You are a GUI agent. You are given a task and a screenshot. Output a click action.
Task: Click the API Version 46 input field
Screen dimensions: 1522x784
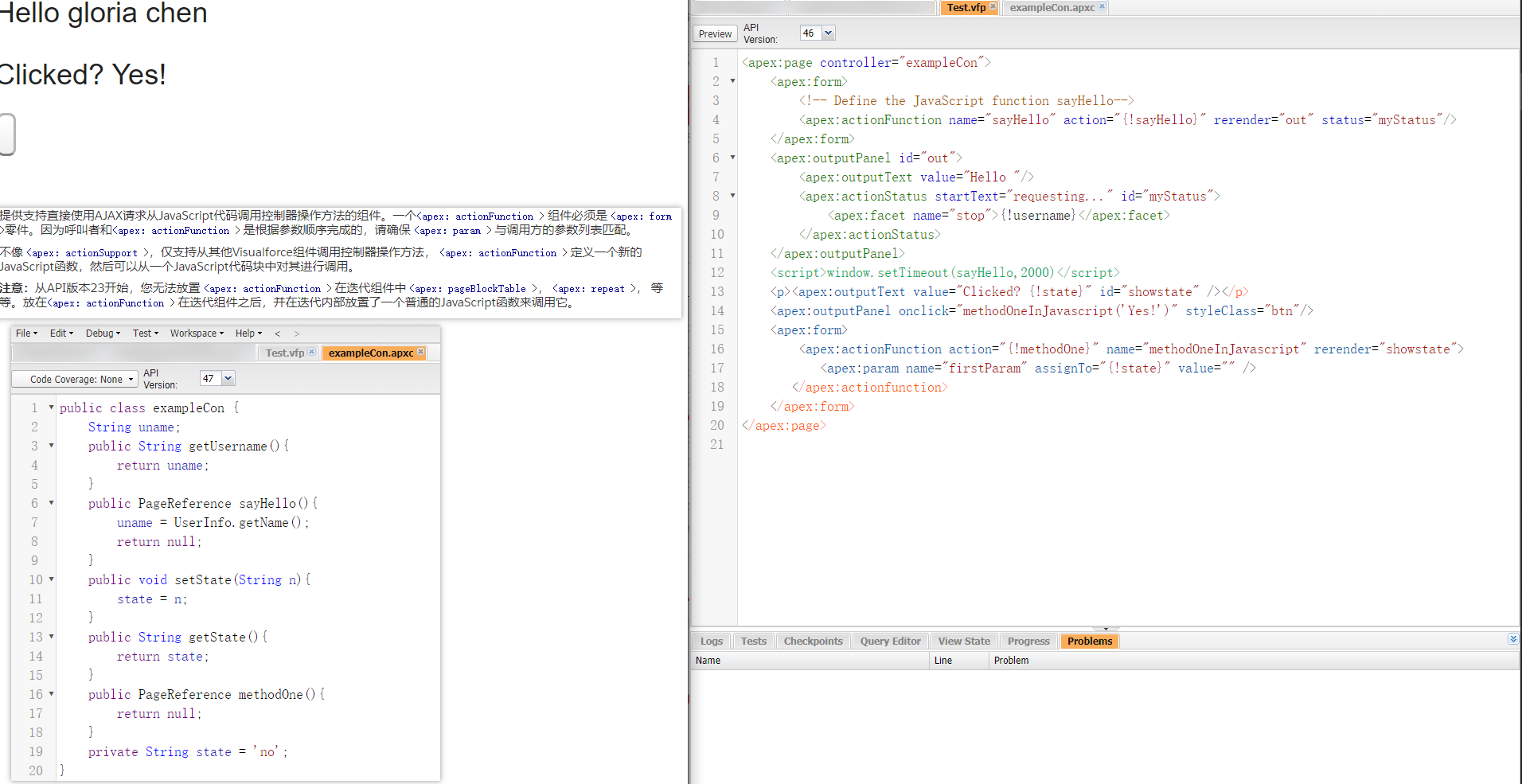[810, 33]
